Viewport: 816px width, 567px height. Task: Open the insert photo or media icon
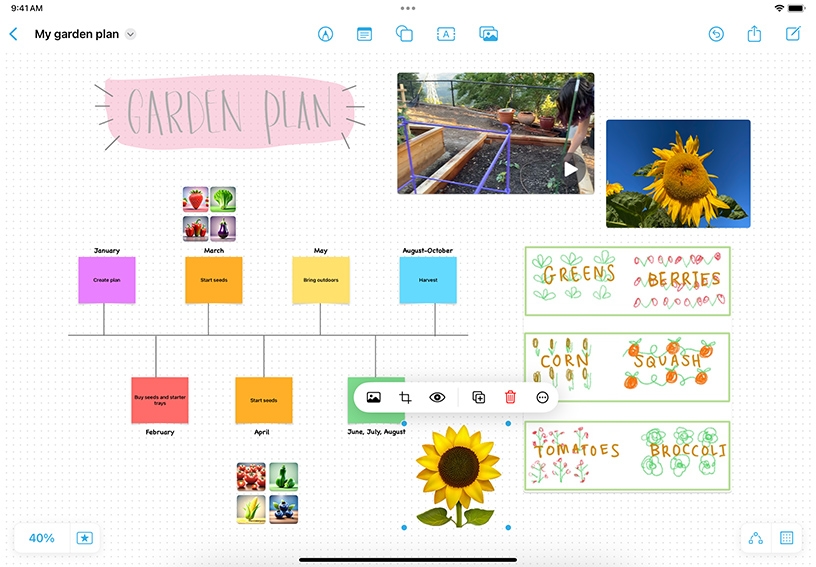pyautogui.click(x=488, y=34)
